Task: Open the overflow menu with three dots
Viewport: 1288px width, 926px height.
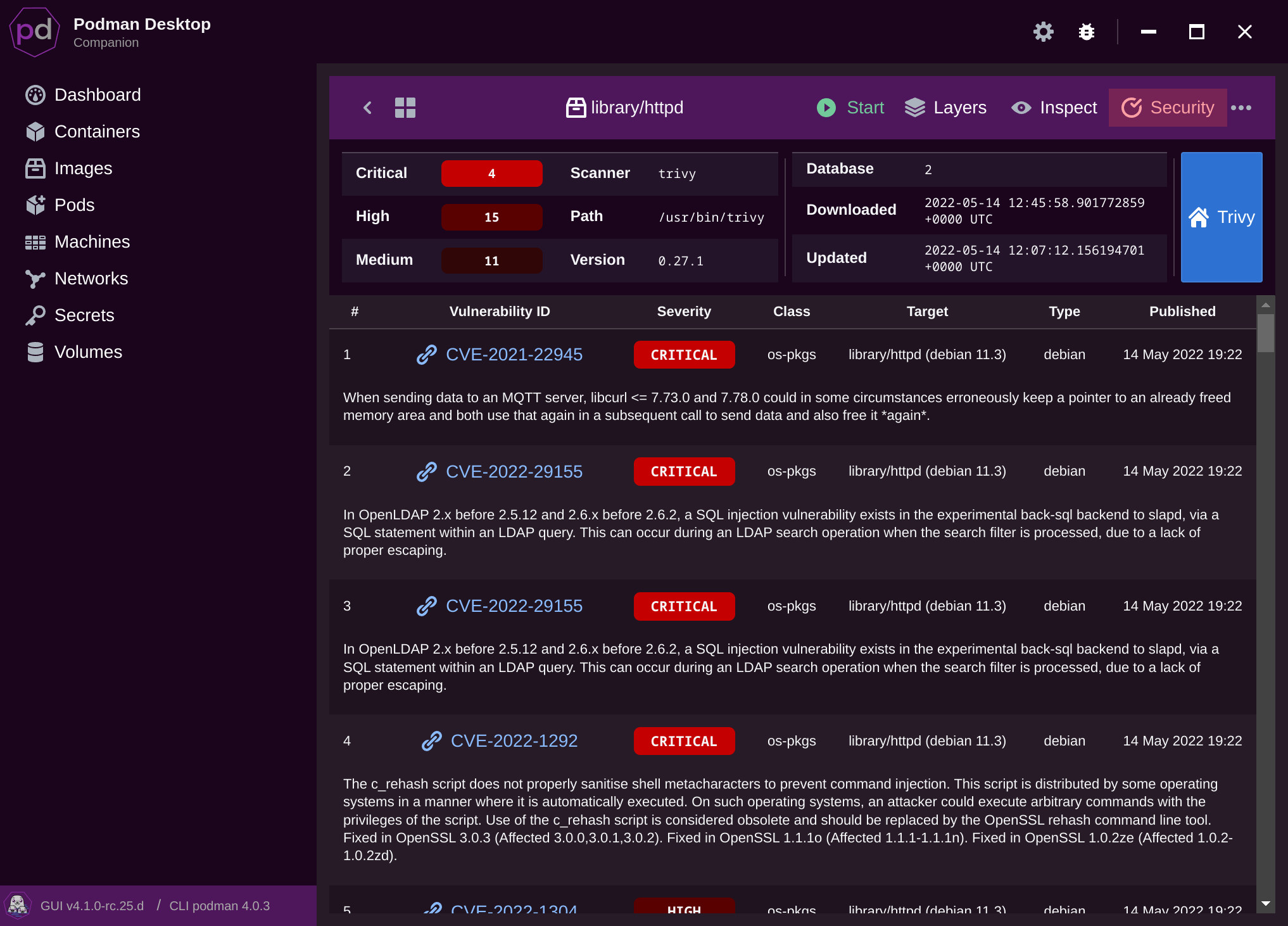Action: (1242, 108)
